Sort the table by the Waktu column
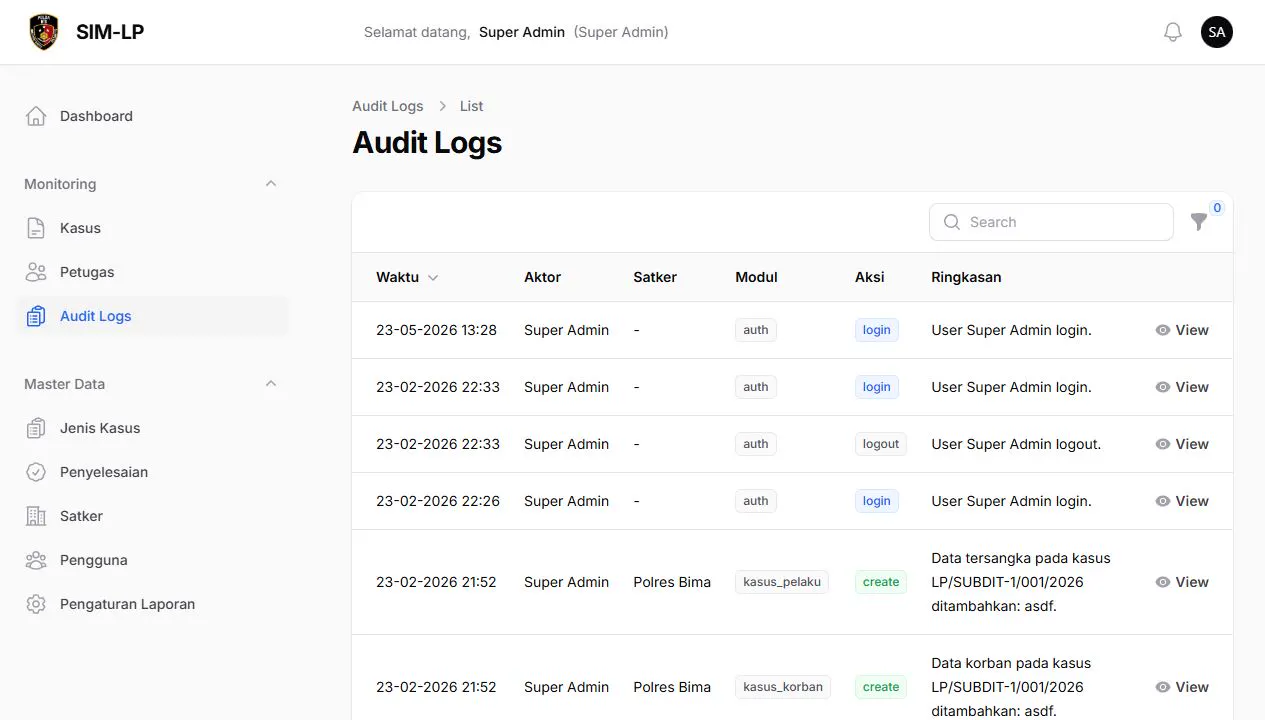Viewport: 1265px width, 720px height. pos(407,277)
